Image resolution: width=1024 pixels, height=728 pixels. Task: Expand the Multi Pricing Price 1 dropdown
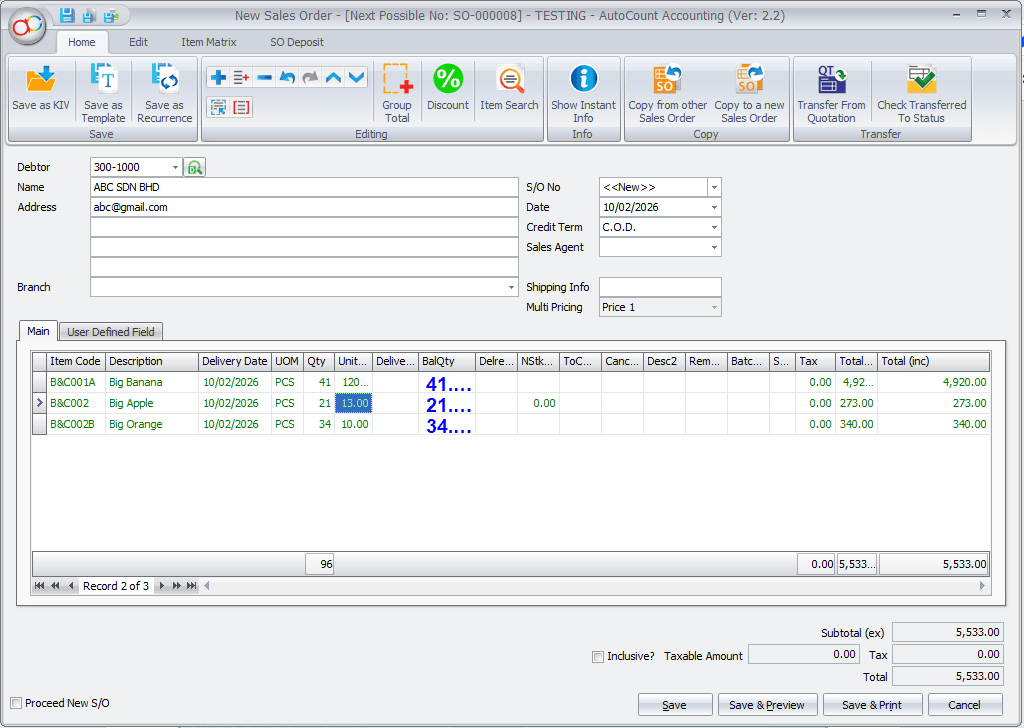pos(712,307)
